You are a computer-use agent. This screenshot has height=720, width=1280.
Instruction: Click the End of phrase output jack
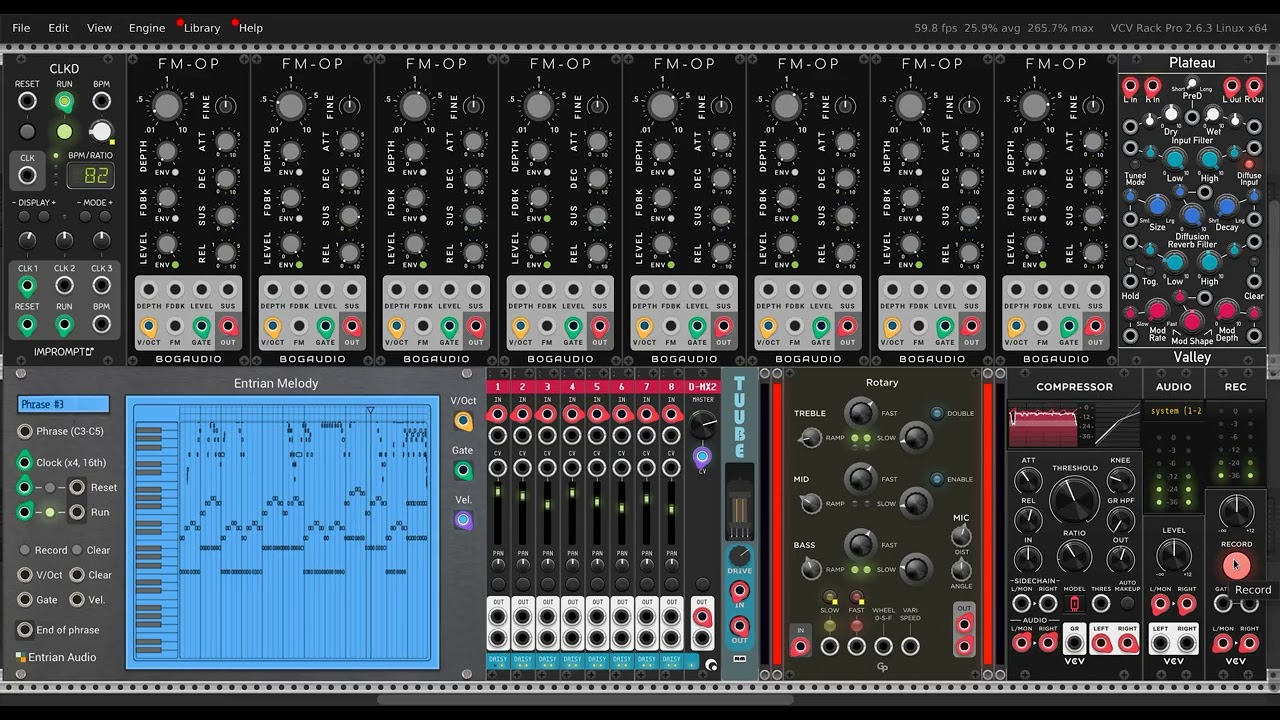pyautogui.click(x=25, y=630)
